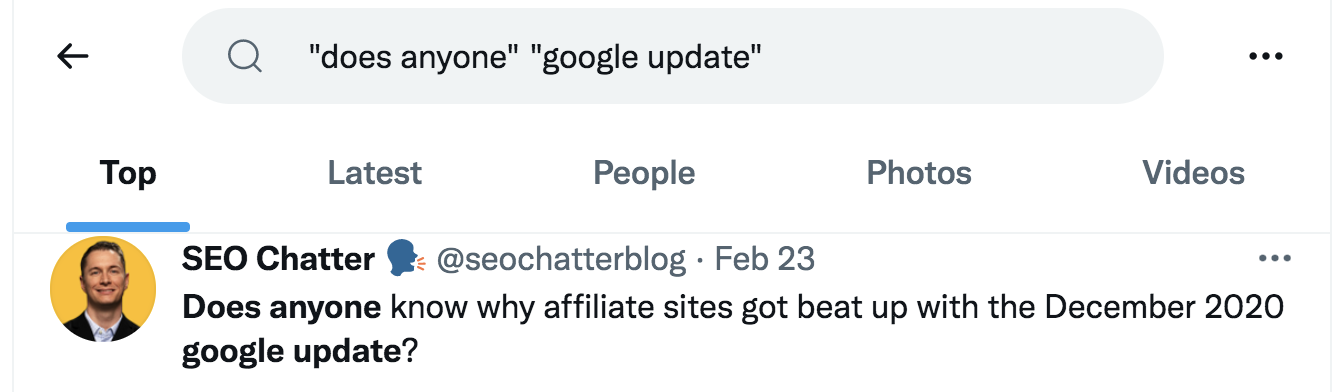This screenshot has width=1342, height=392.
Task: Focus the search box containing "does anyone"
Action: tap(672, 56)
